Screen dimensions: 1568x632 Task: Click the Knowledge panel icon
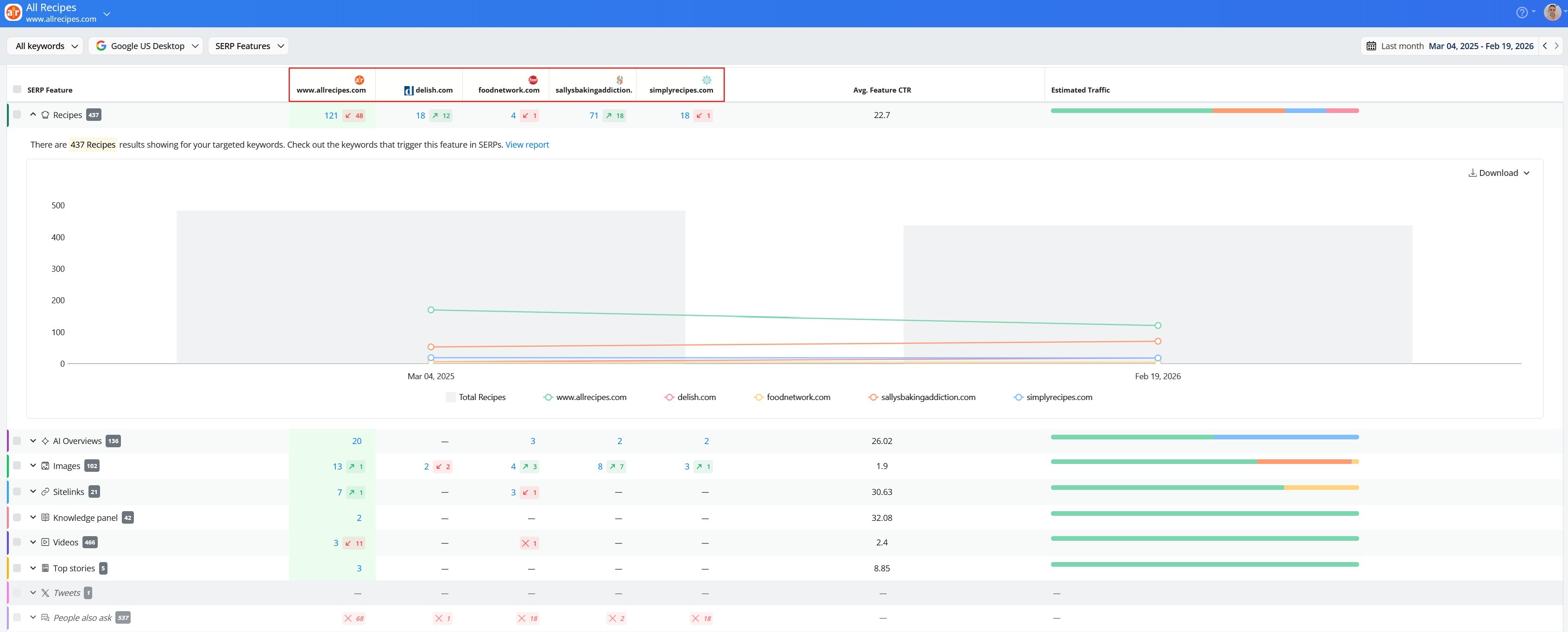[x=45, y=518]
